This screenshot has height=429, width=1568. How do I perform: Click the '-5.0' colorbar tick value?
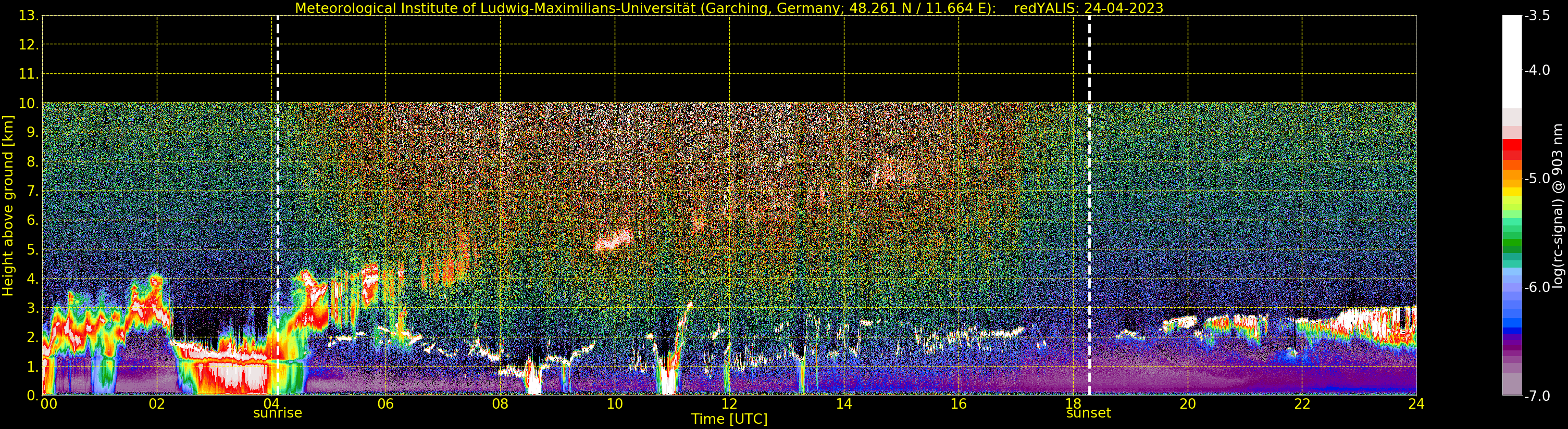click(1538, 178)
